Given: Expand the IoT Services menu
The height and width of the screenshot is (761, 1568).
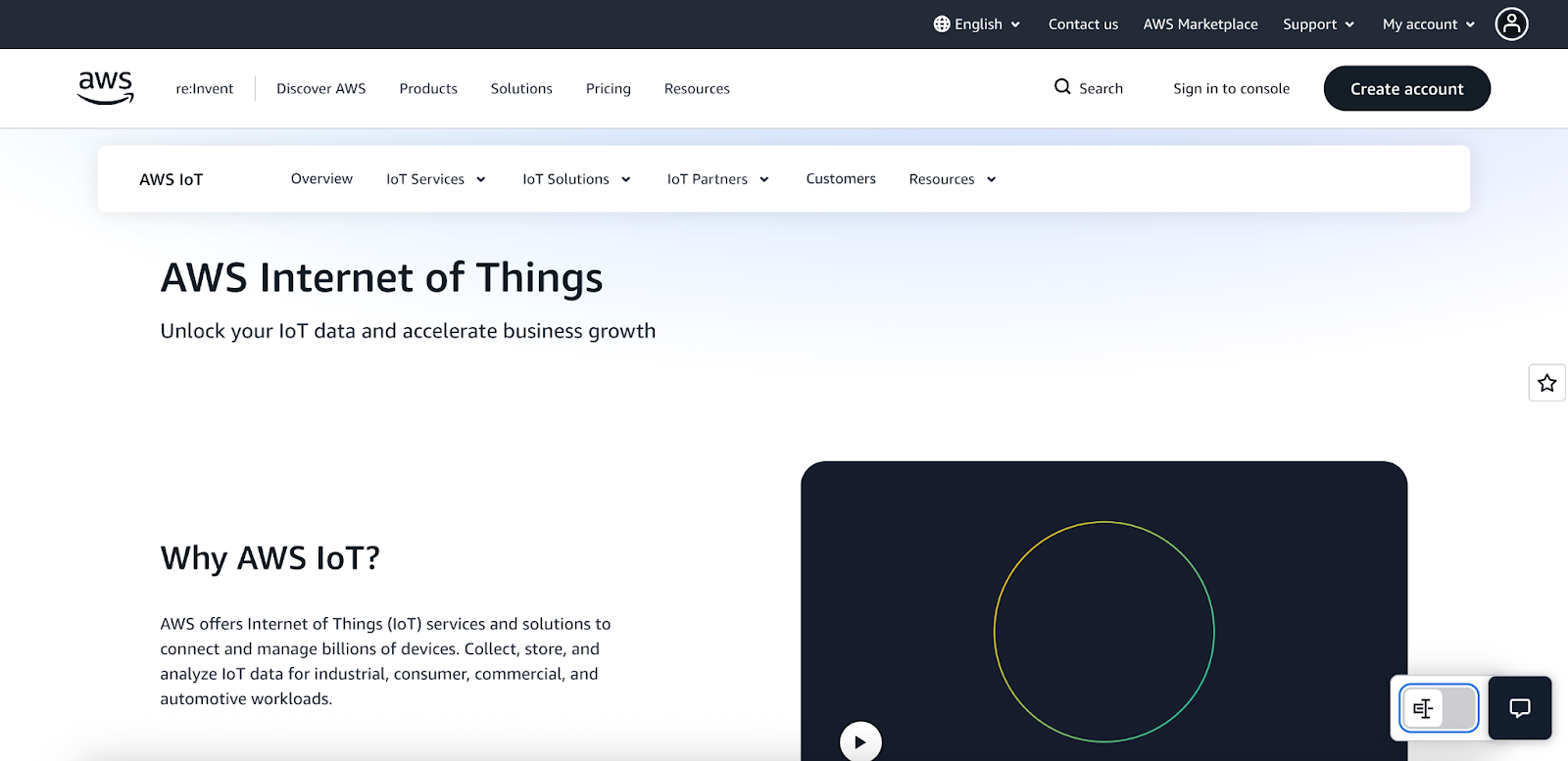Looking at the screenshot, I should (436, 179).
